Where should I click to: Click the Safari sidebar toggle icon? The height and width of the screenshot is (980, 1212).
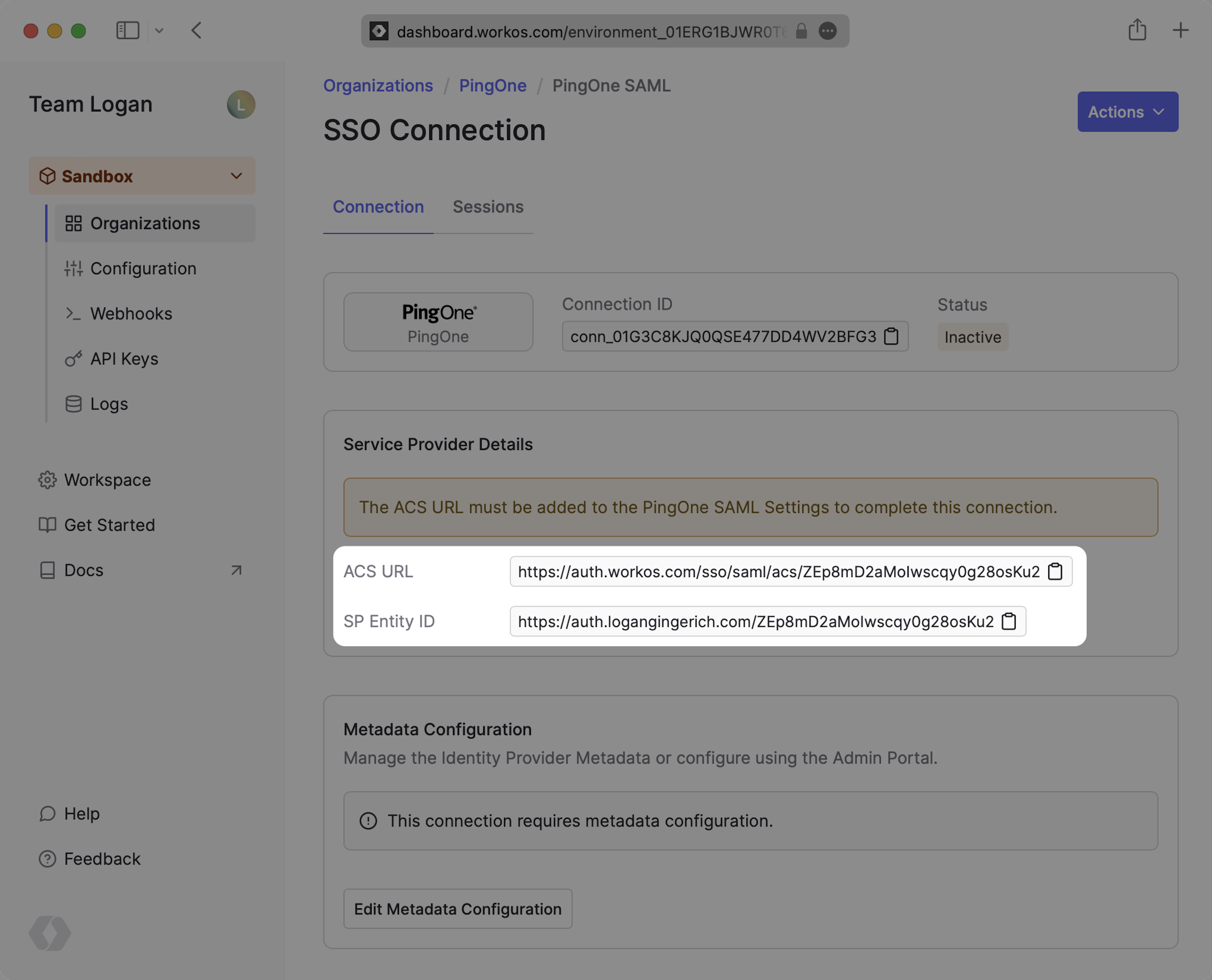tap(128, 31)
